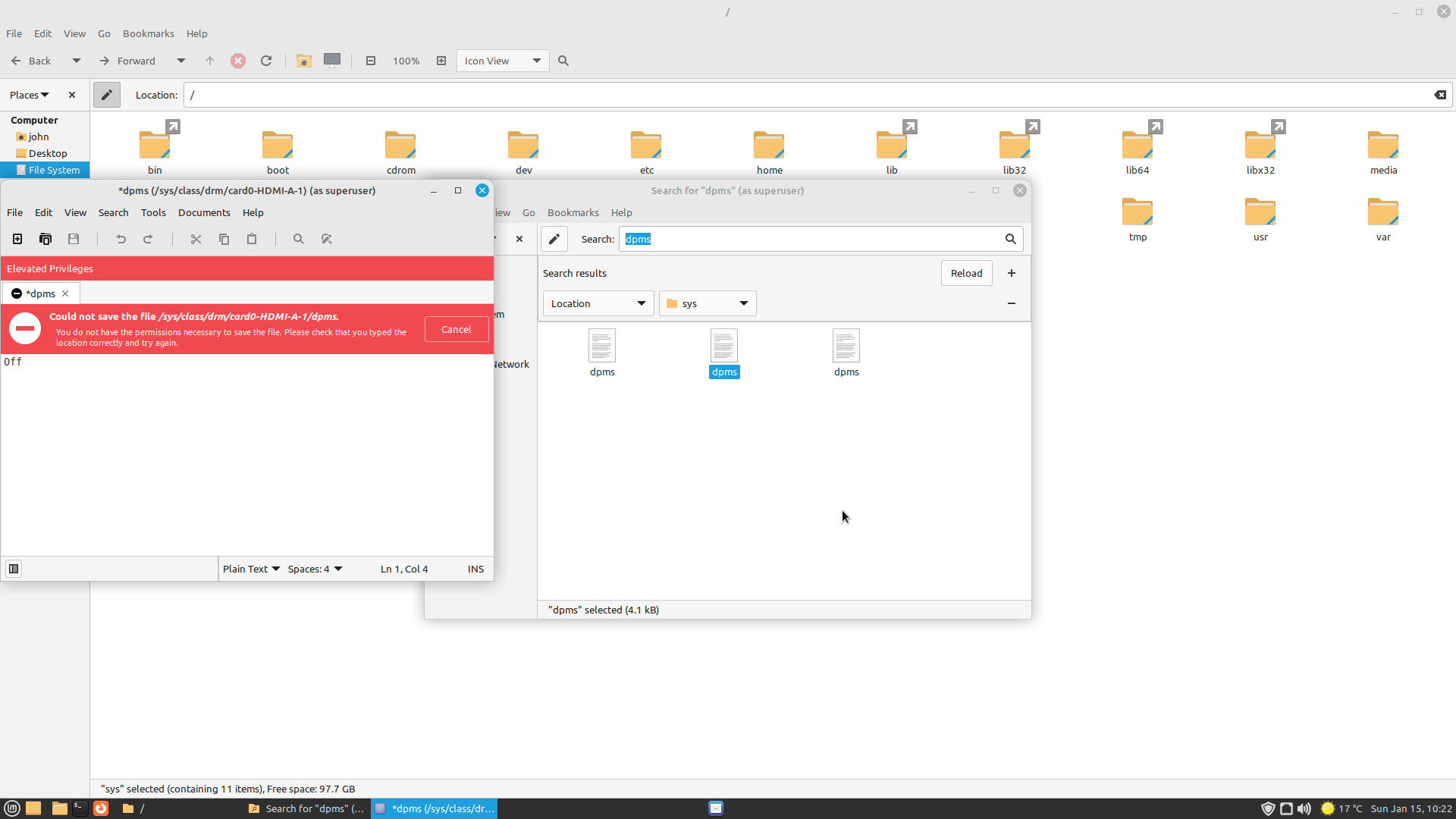Click the Save icon in text editor toolbar
The height and width of the screenshot is (819, 1456).
coord(74,239)
